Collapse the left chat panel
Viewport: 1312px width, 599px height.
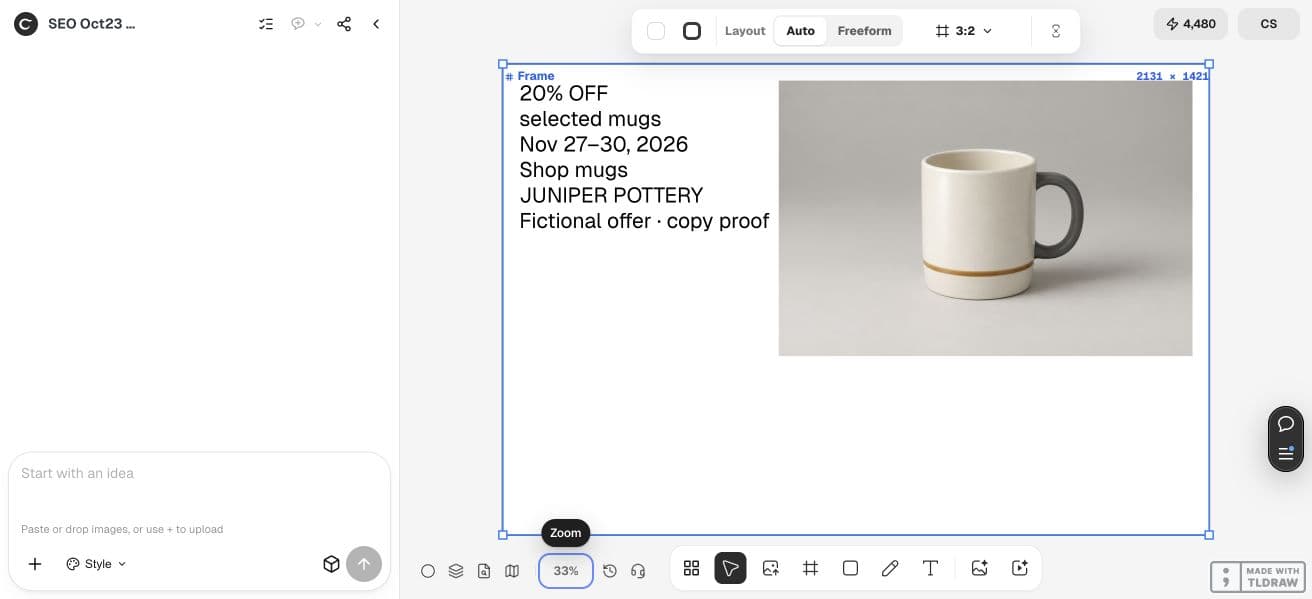tap(376, 24)
